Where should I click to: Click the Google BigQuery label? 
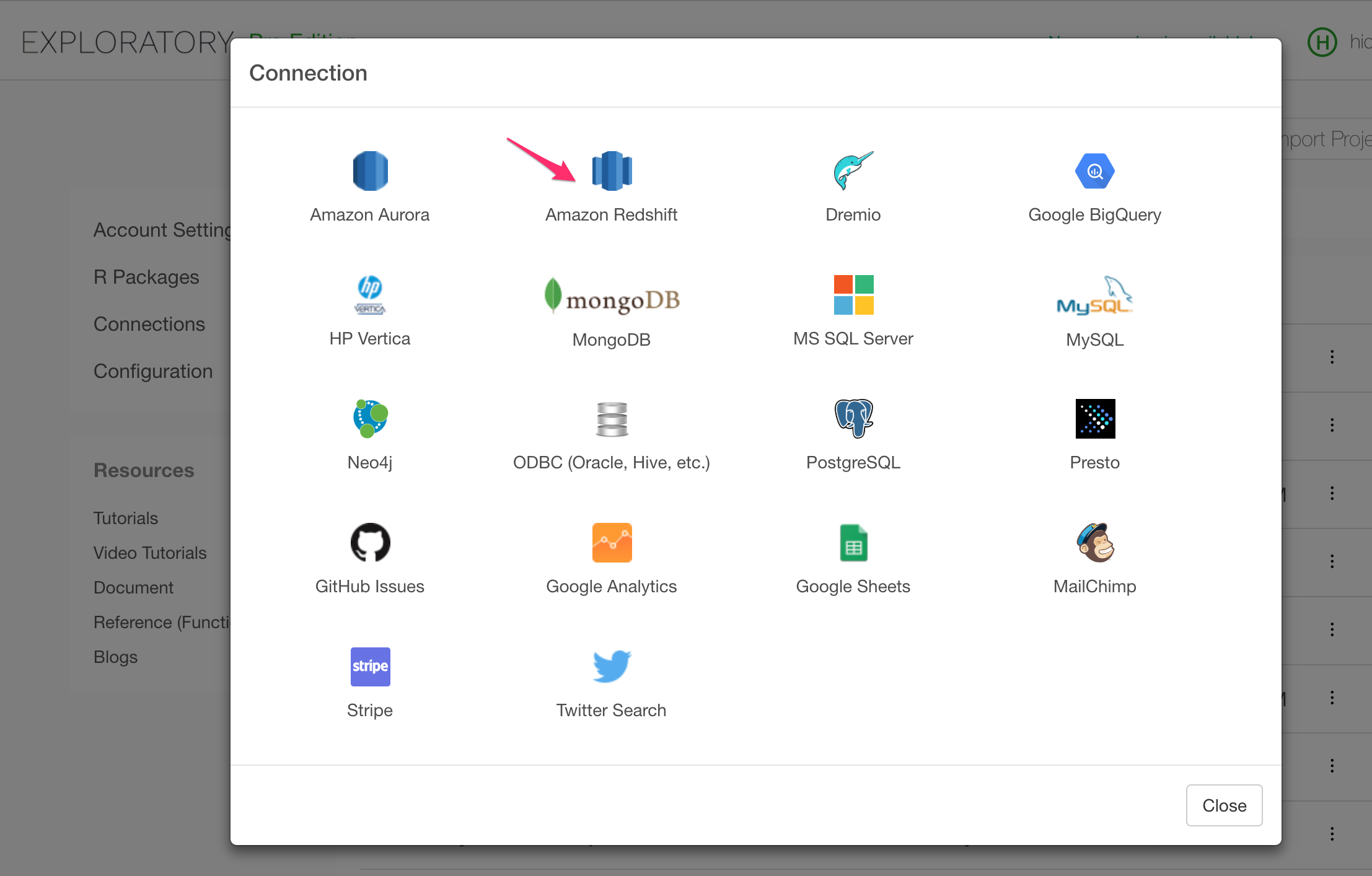pos(1095,215)
